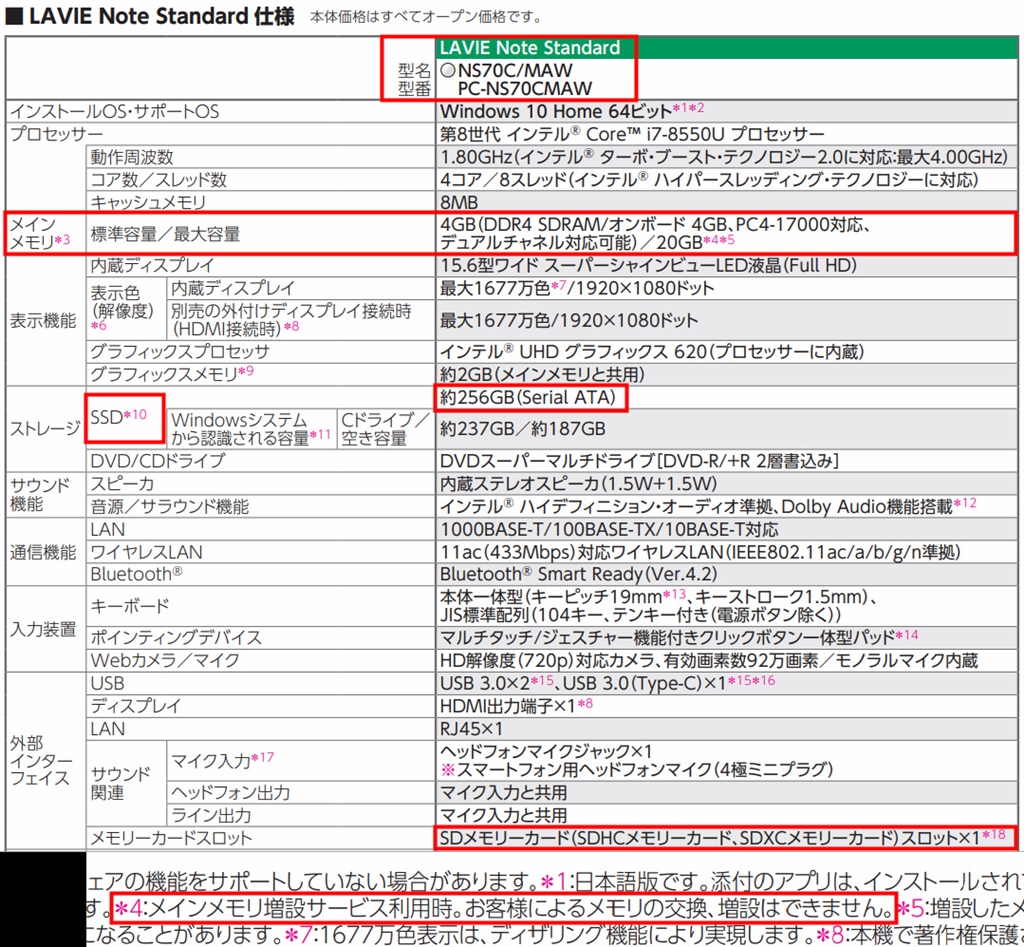
Task: Click the 'Bluetooth Smart Ready(Ver.4.2)' value
Action: pyautogui.click(x=579, y=574)
